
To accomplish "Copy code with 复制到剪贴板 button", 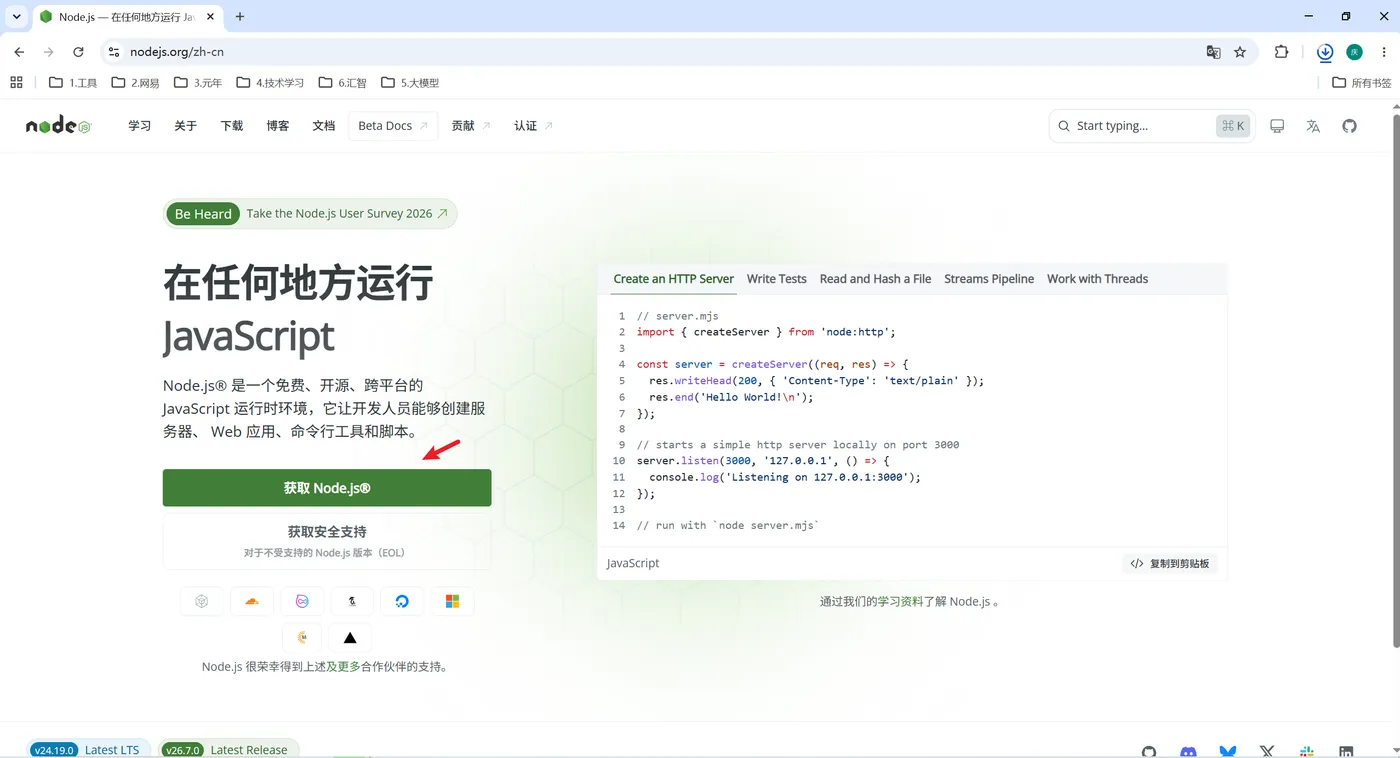I will pos(1170,563).
